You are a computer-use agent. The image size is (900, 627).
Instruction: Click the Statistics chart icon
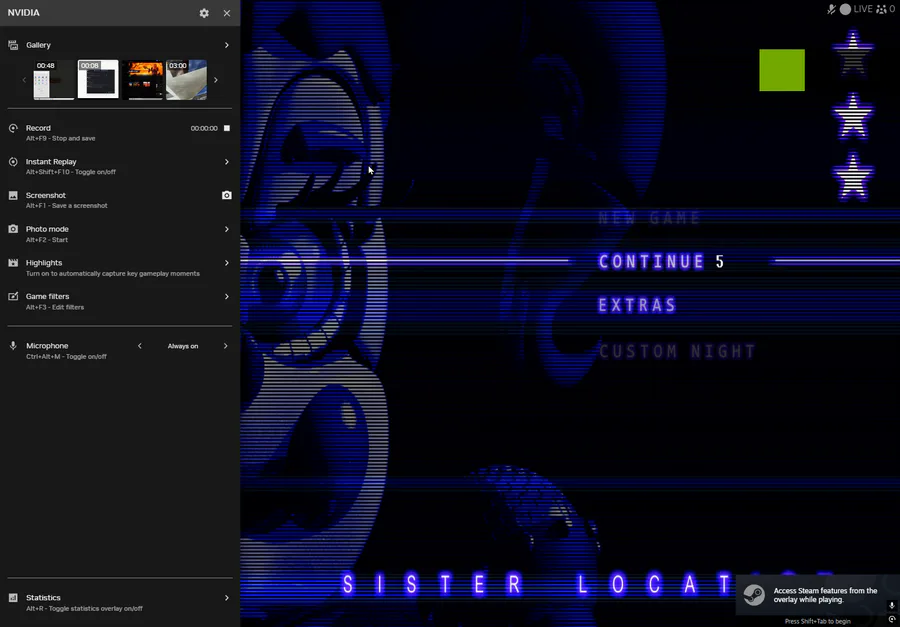click(13, 598)
